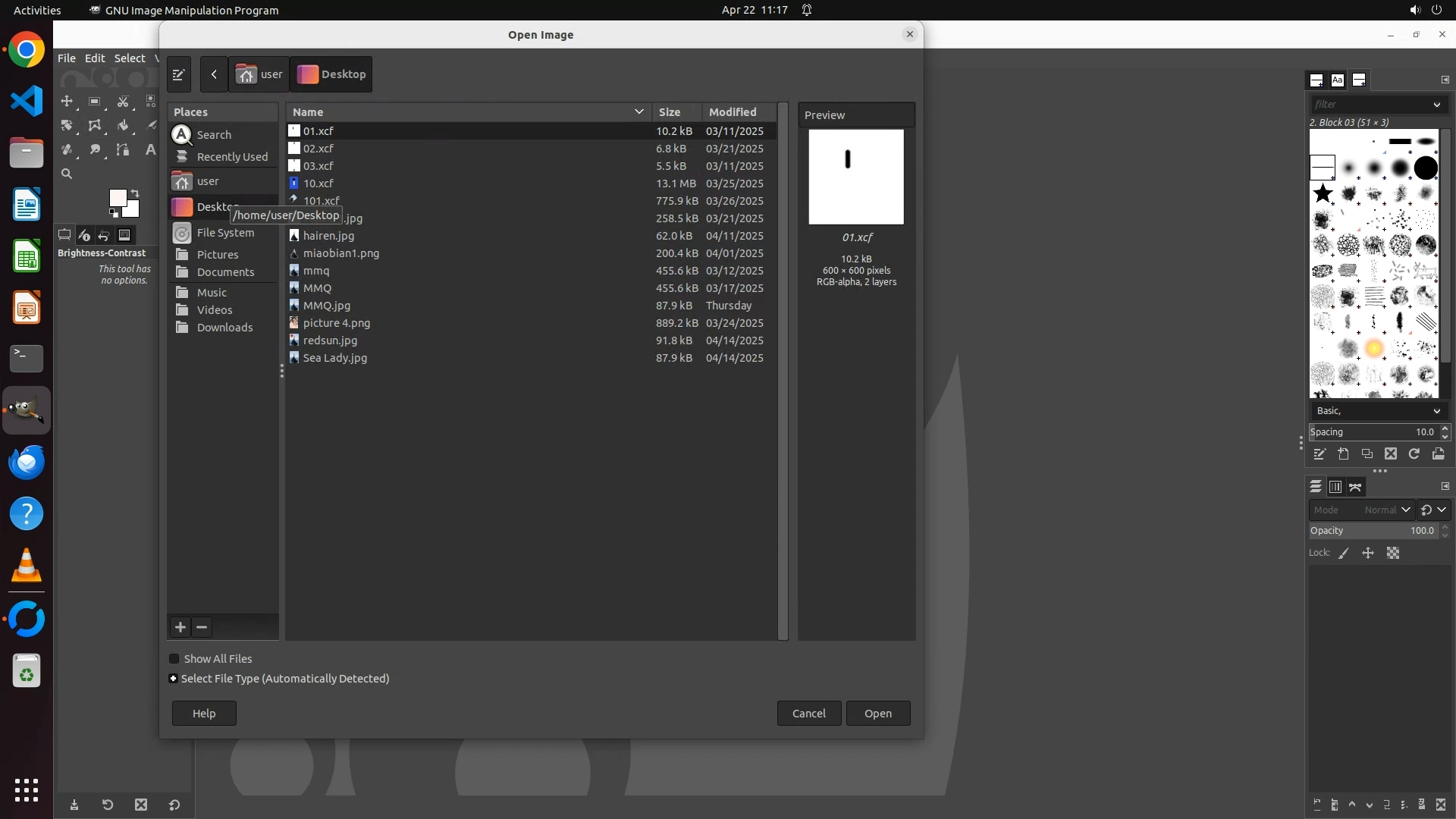Refresh brushes in the brush panel
1456x819 pixels.
click(1414, 453)
